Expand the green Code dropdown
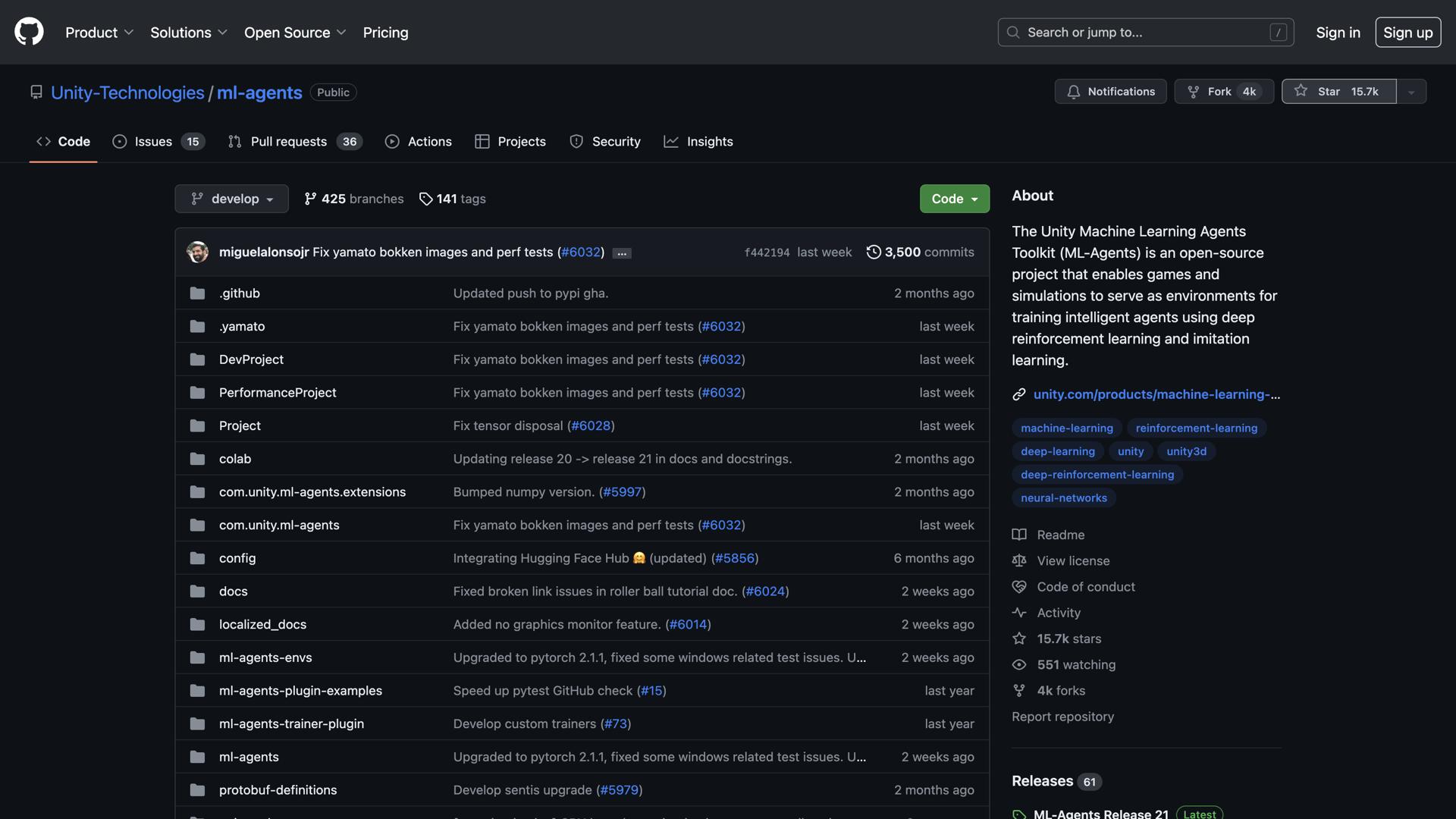Image resolution: width=1456 pixels, height=819 pixels. coord(954,199)
